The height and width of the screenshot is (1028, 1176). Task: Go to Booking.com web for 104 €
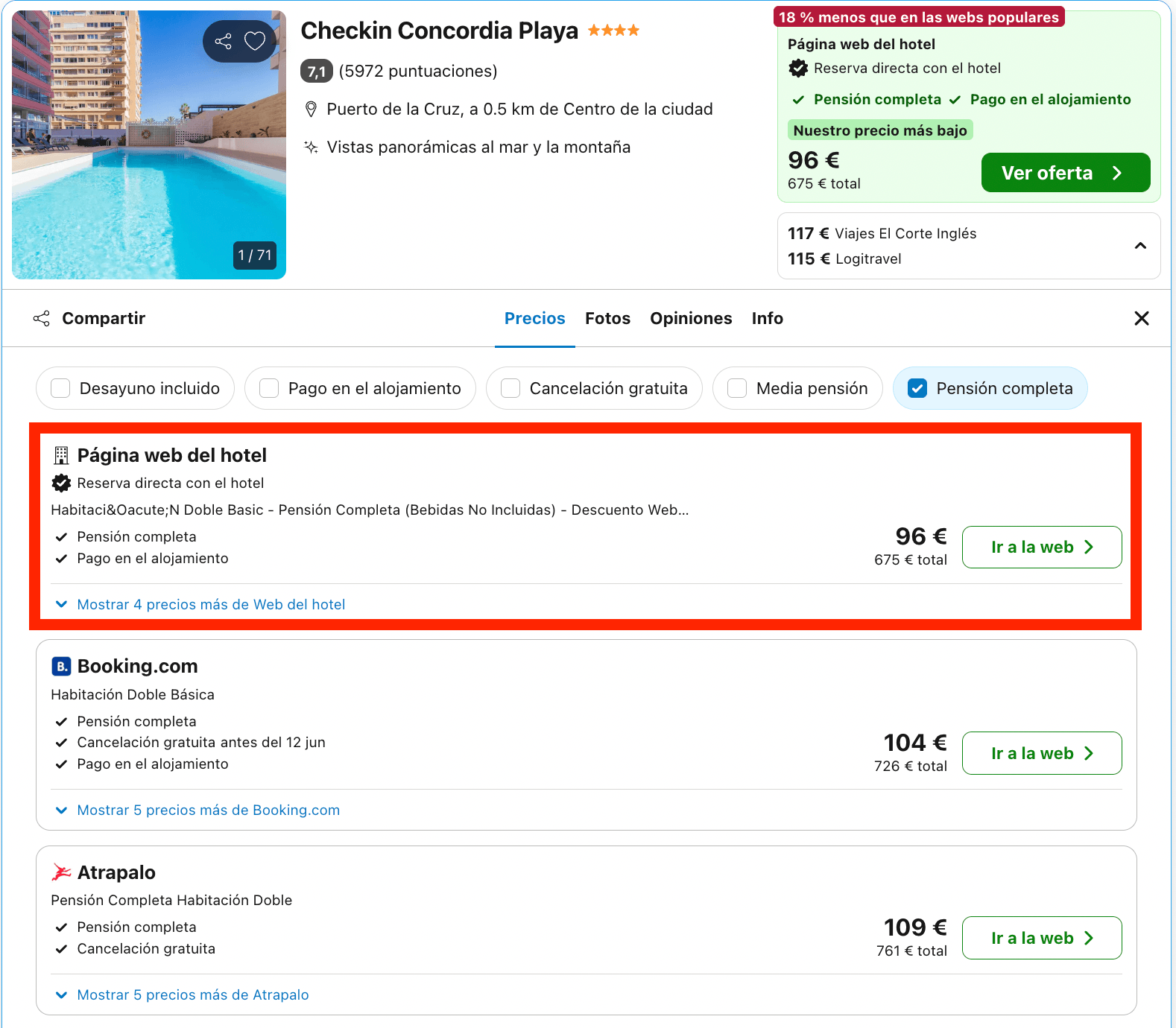[x=1042, y=753]
